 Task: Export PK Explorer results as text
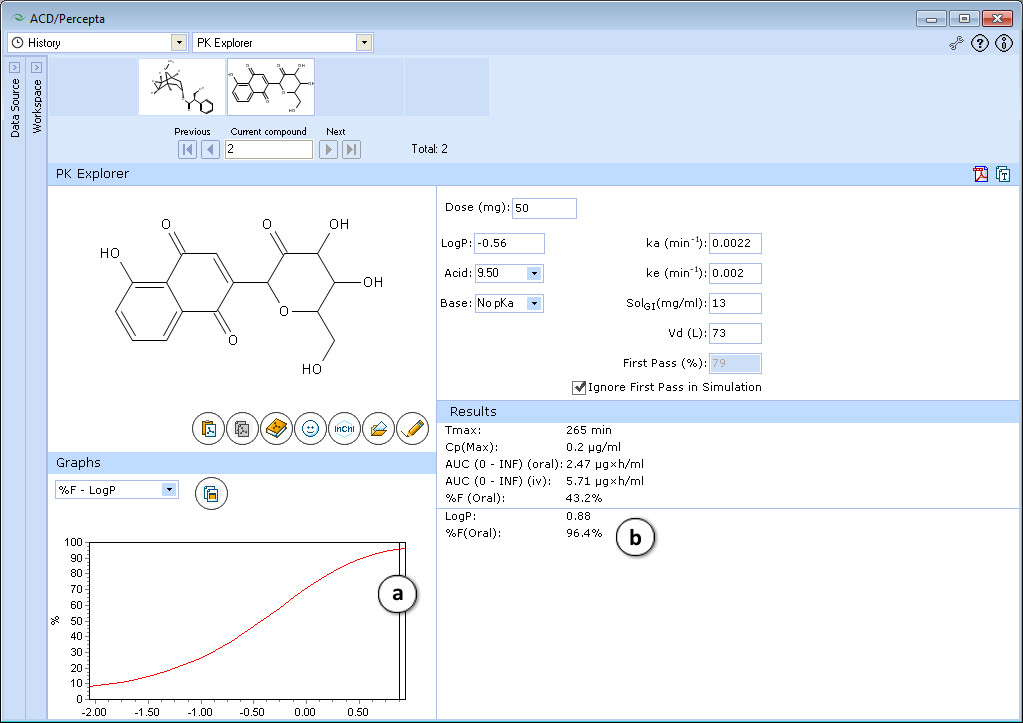coord(1003,174)
